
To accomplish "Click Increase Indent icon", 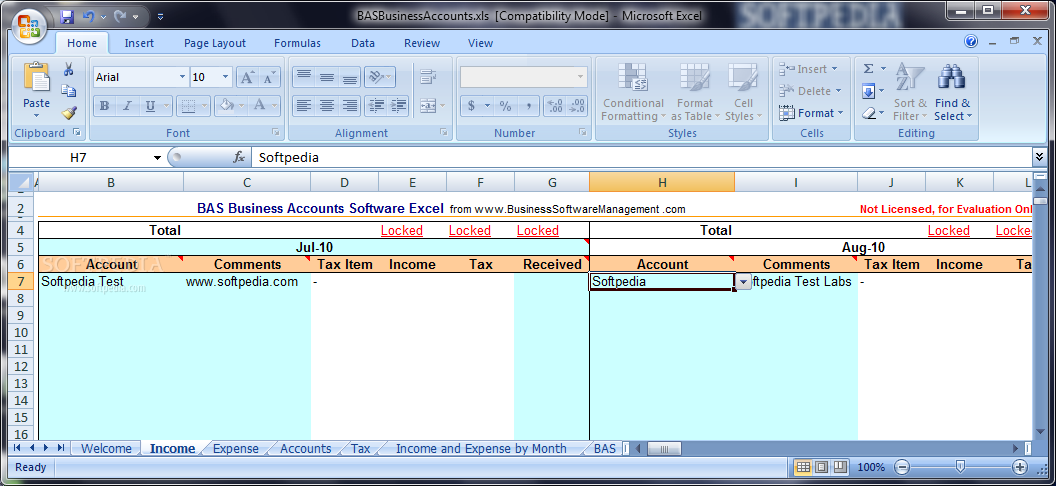I will [399, 106].
